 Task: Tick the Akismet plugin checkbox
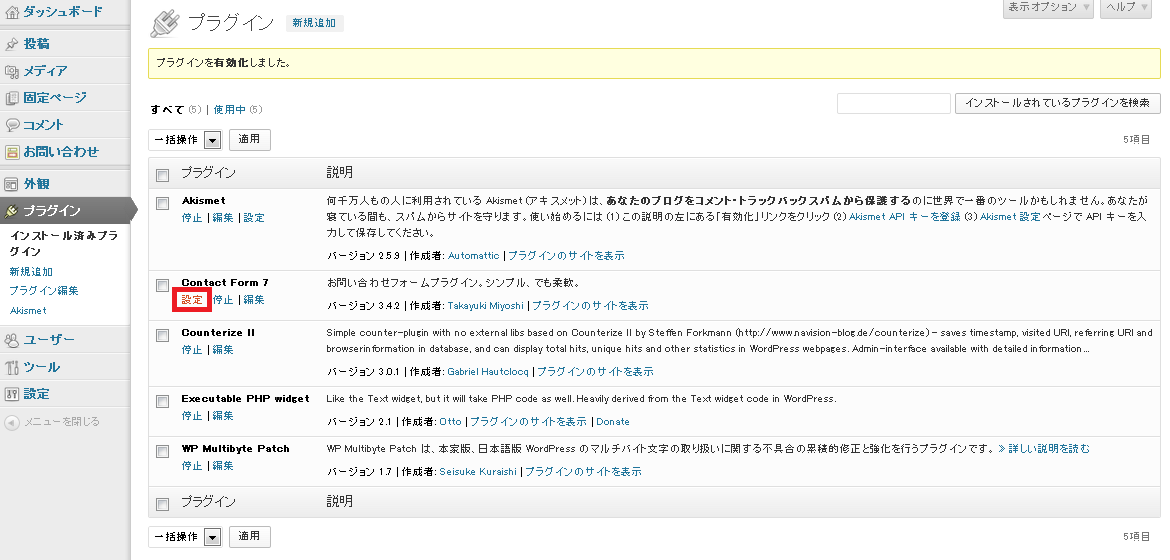pos(163,203)
